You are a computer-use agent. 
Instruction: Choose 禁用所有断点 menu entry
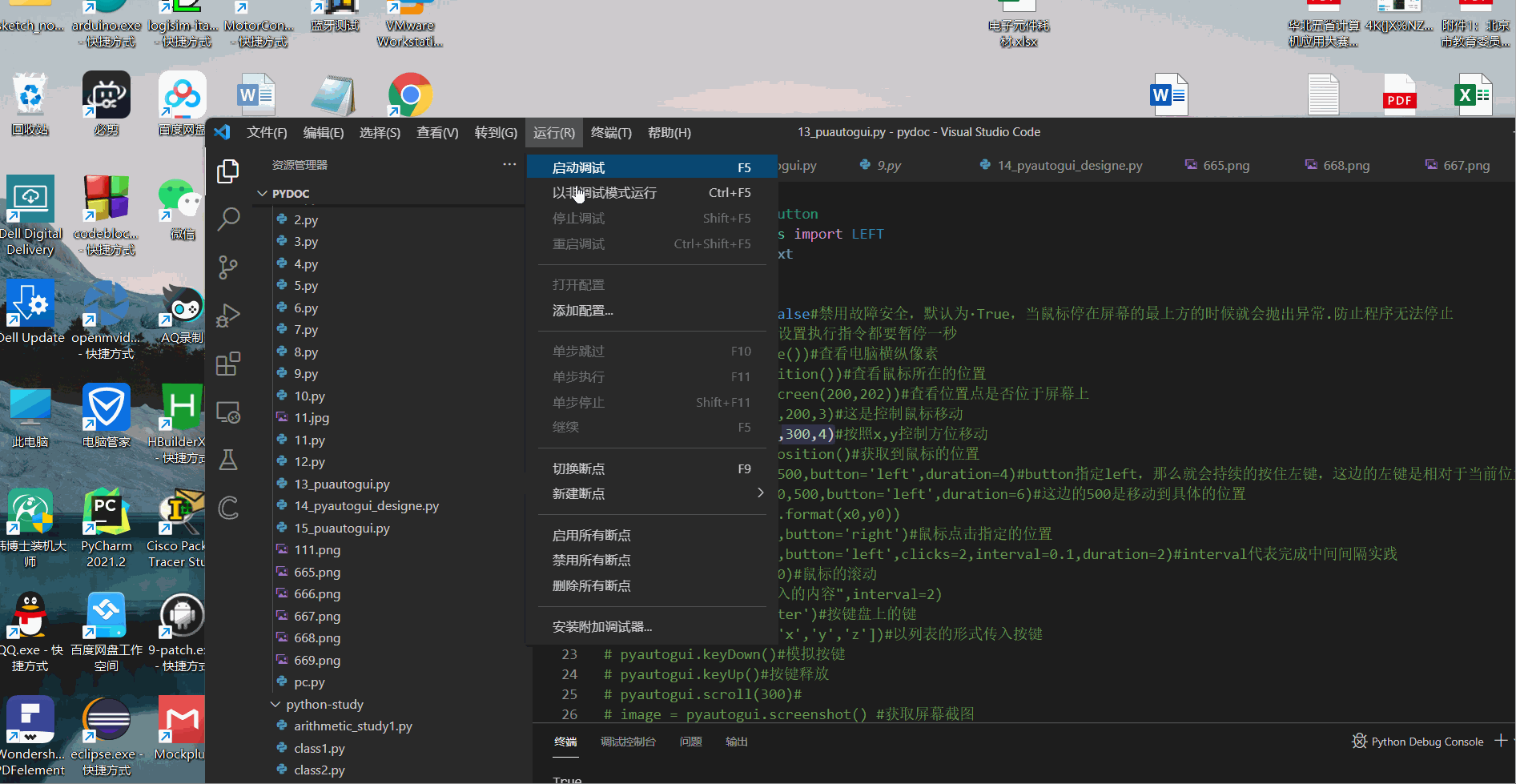pyautogui.click(x=652, y=561)
